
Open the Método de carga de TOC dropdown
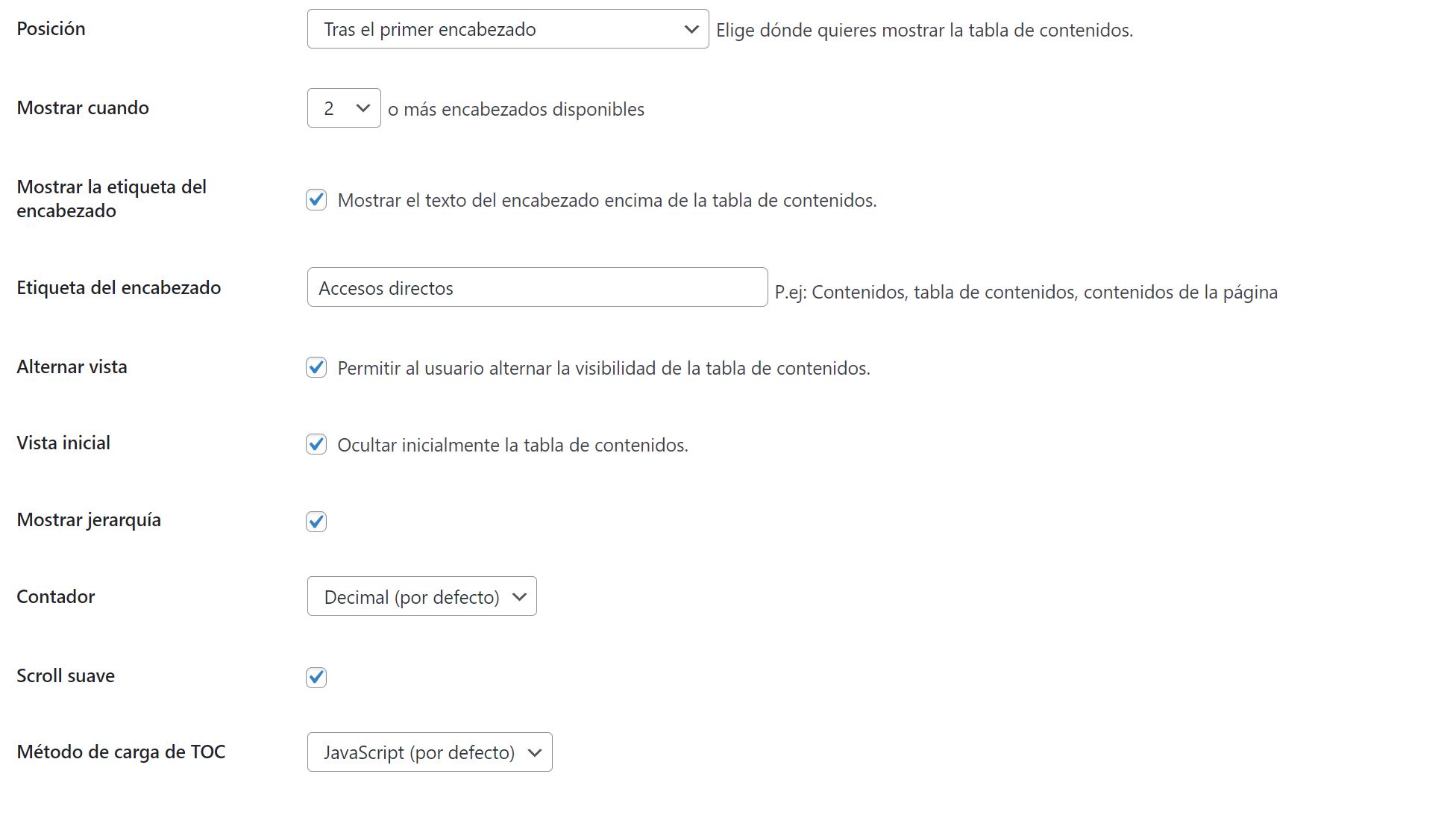point(430,752)
